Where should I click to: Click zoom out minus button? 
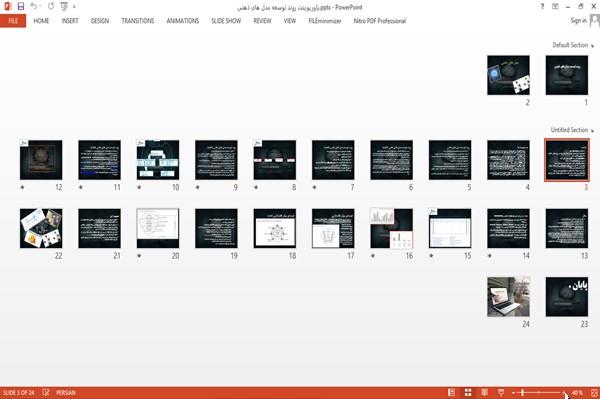click(513, 393)
